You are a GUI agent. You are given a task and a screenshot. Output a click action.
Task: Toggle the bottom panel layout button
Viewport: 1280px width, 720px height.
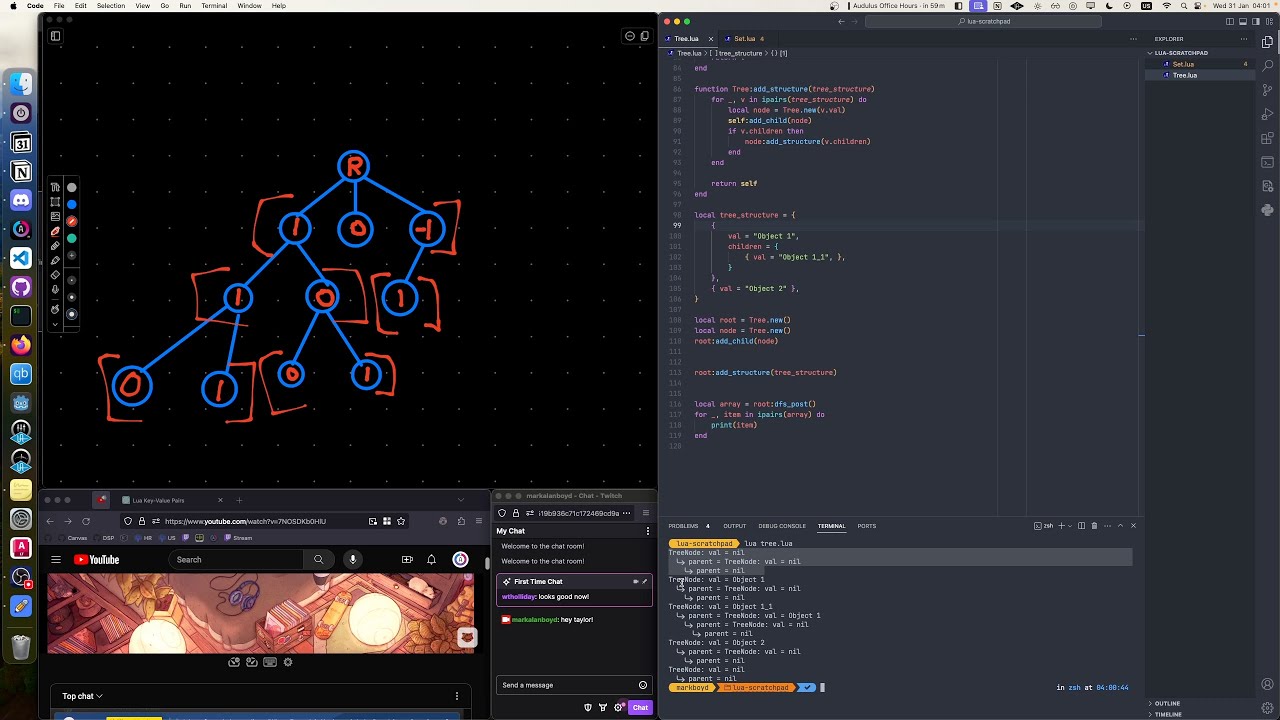coord(1243,21)
